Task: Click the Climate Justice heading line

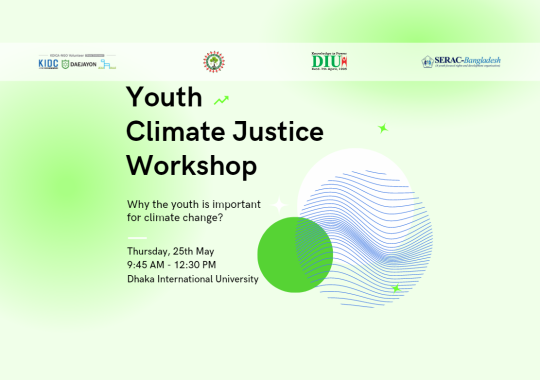Action: pos(225,131)
